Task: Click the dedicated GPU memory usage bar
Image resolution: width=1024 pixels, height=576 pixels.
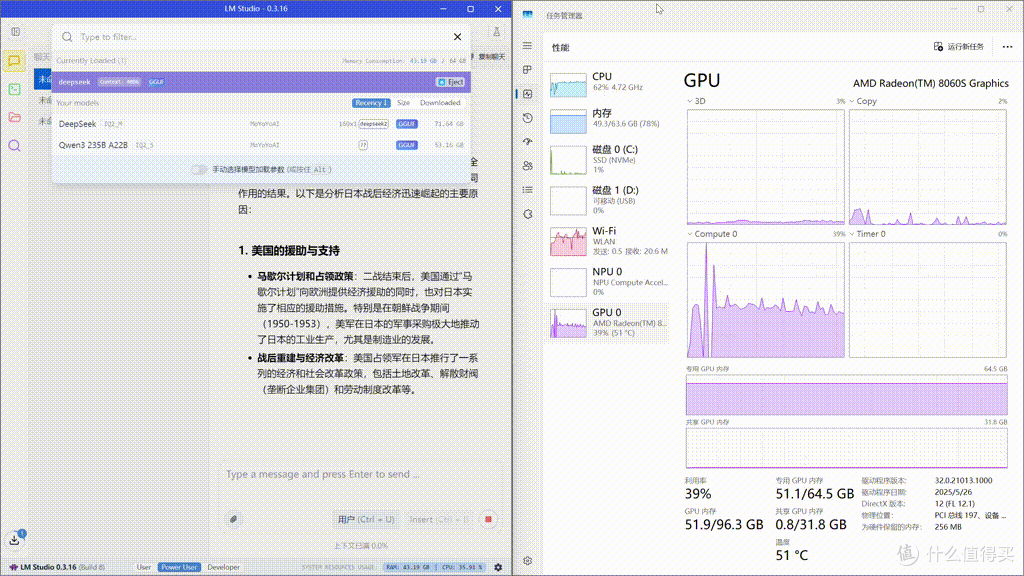Action: click(846, 395)
